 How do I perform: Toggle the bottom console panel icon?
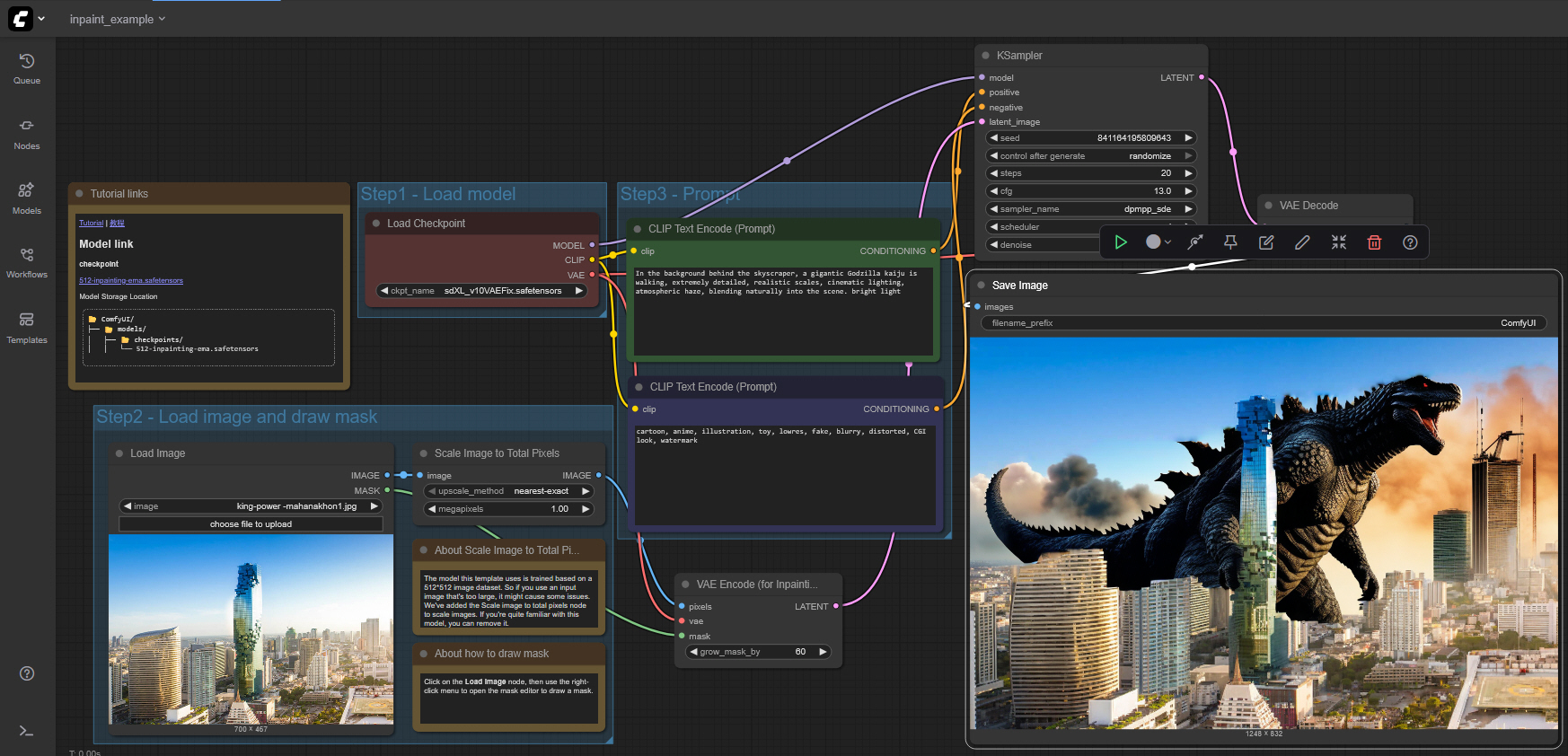coord(27,731)
